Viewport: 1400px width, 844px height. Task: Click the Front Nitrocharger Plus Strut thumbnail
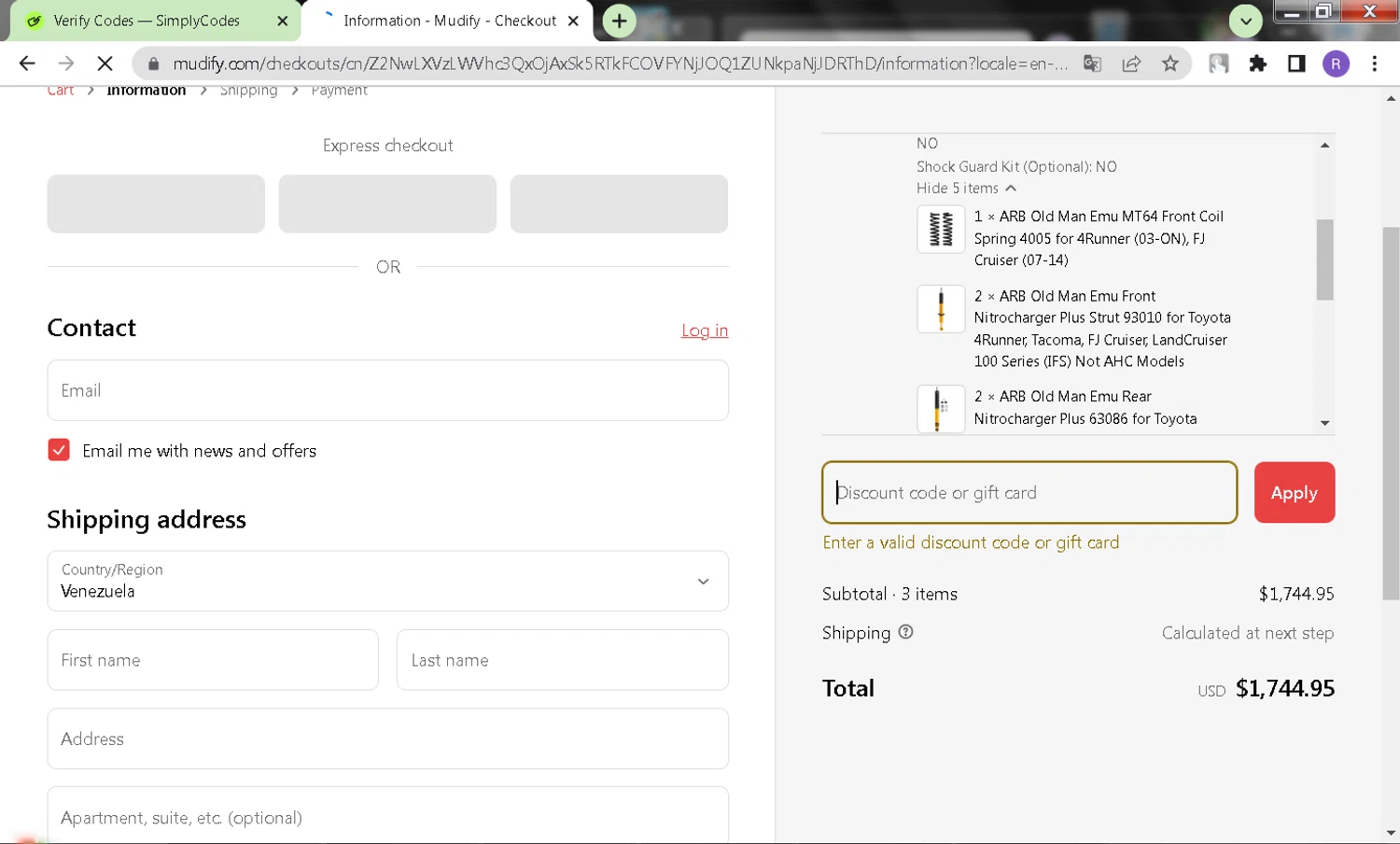(941, 309)
